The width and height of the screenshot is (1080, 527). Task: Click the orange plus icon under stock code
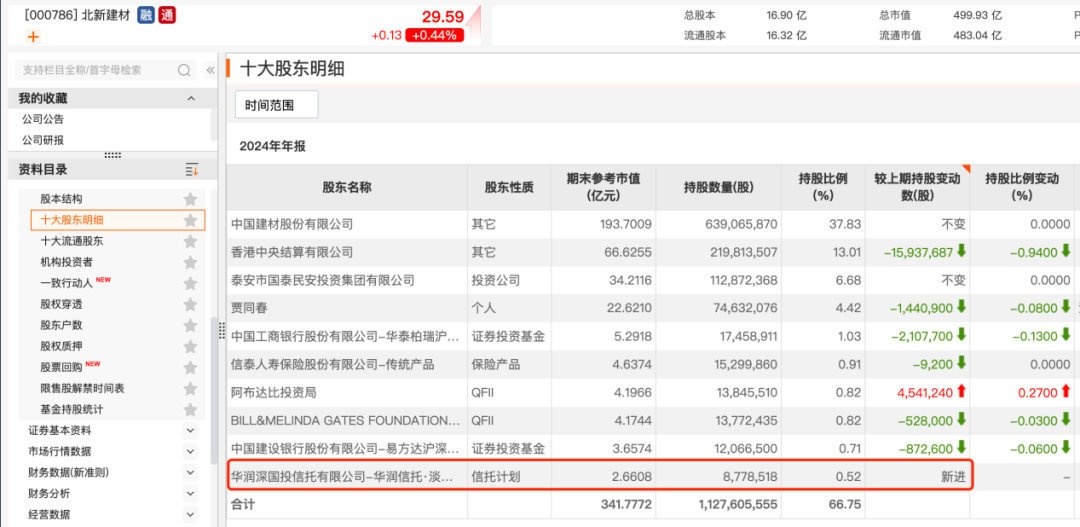point(33,37)
